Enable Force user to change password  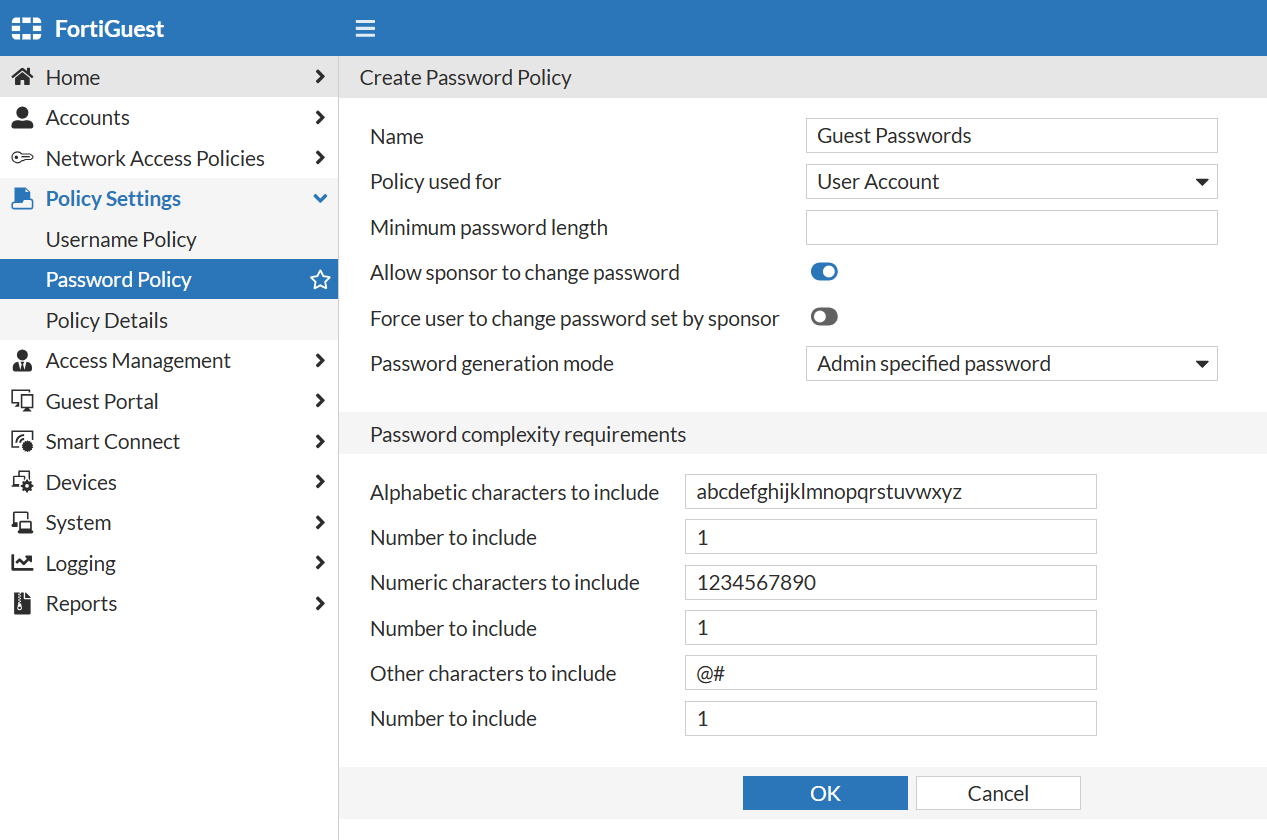[x=823, y=317]
